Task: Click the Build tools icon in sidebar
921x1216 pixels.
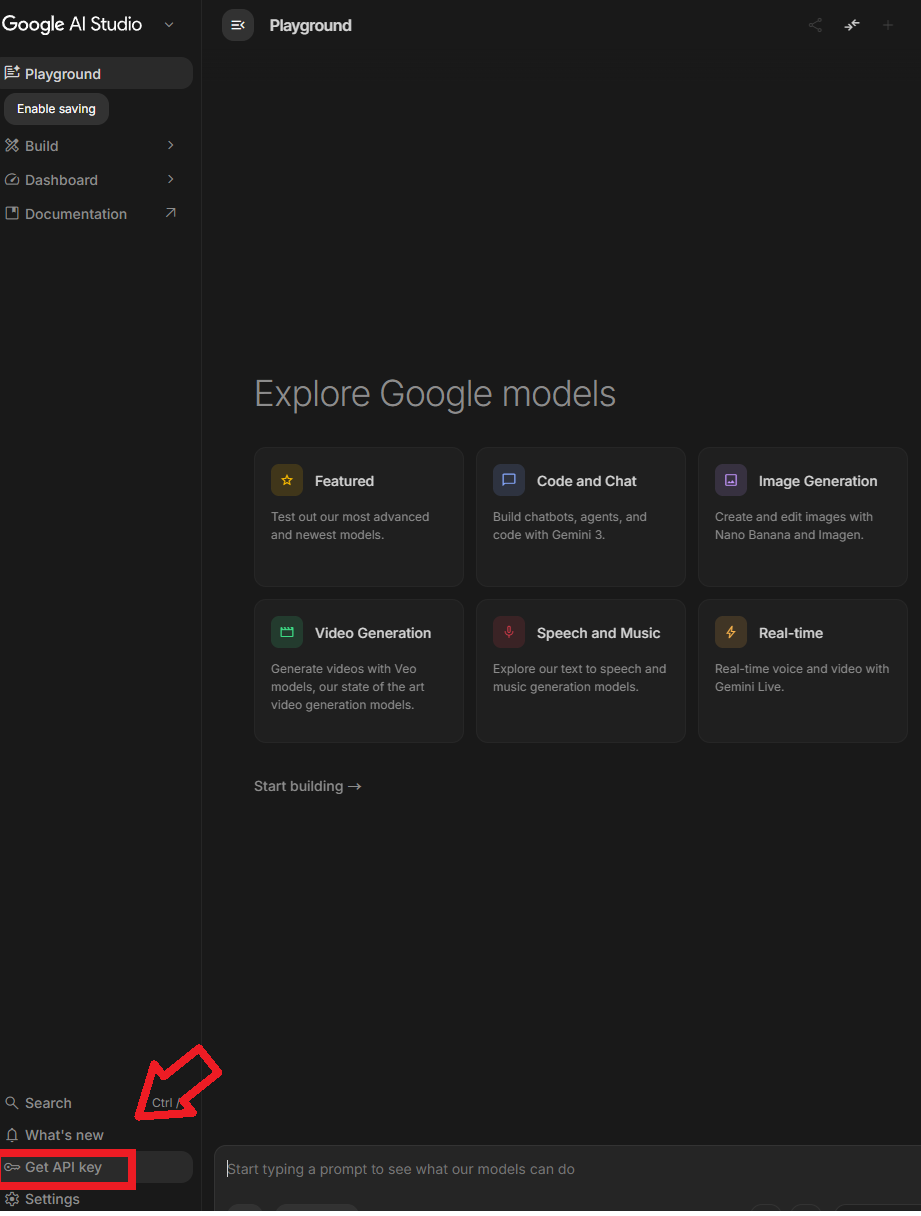Action: pos(12,145)
